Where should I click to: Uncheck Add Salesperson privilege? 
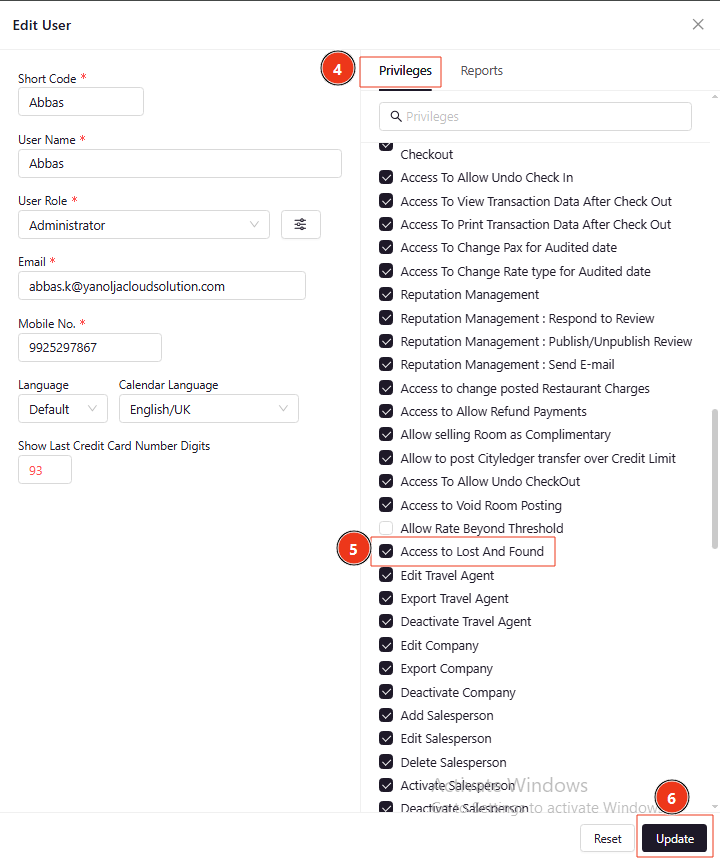pyautogui.click(x=386, y=715)
